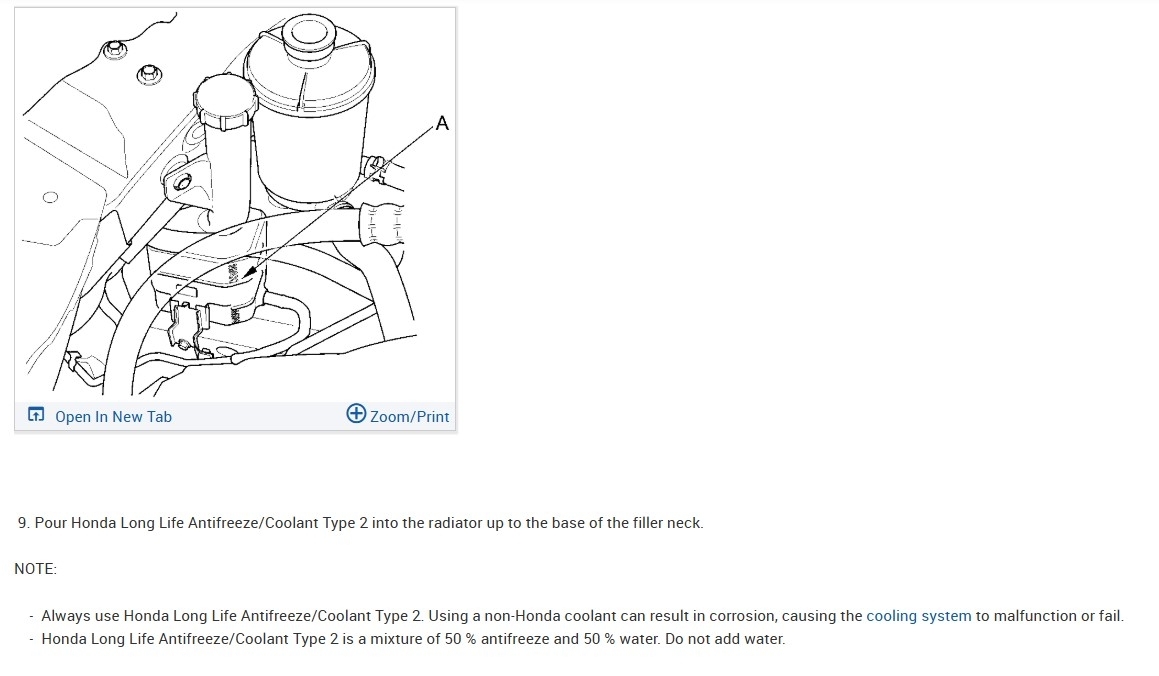Select the Zoom/Print text link
The height and width of the screenshot is (676, 1159).
pos(409,417)
